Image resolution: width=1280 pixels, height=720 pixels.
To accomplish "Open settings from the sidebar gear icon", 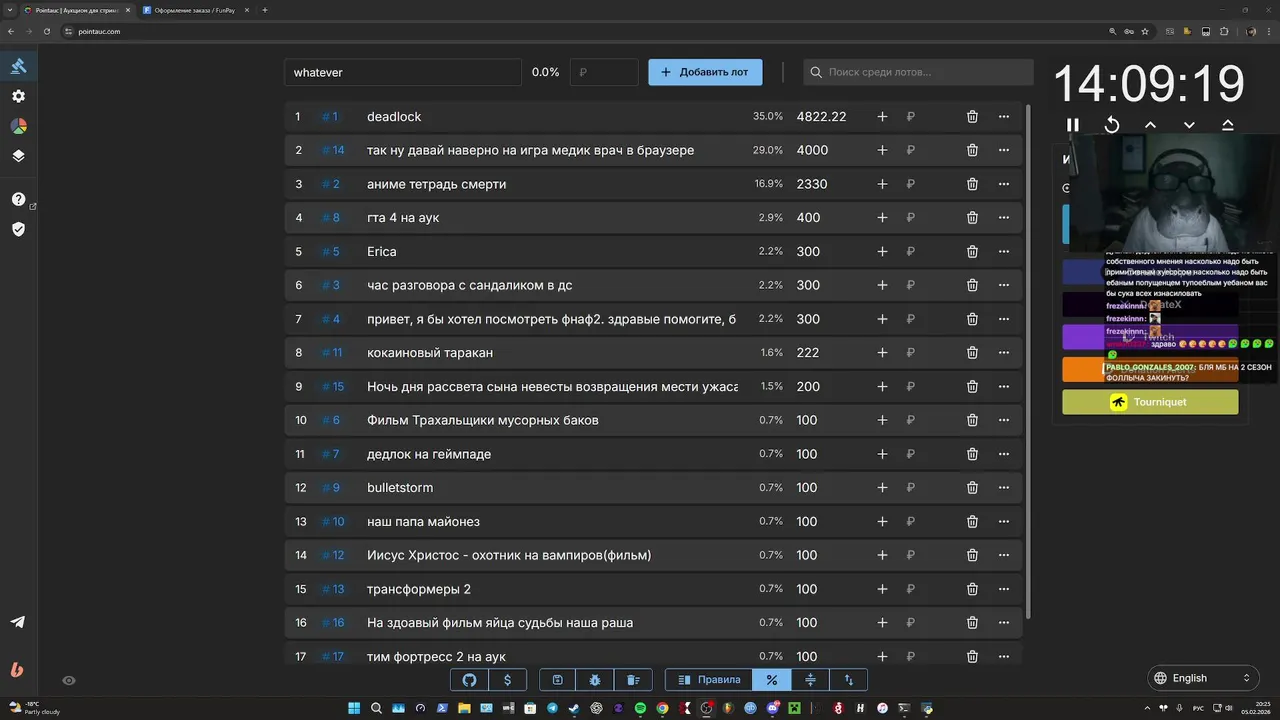I will [x=18, y=96].
